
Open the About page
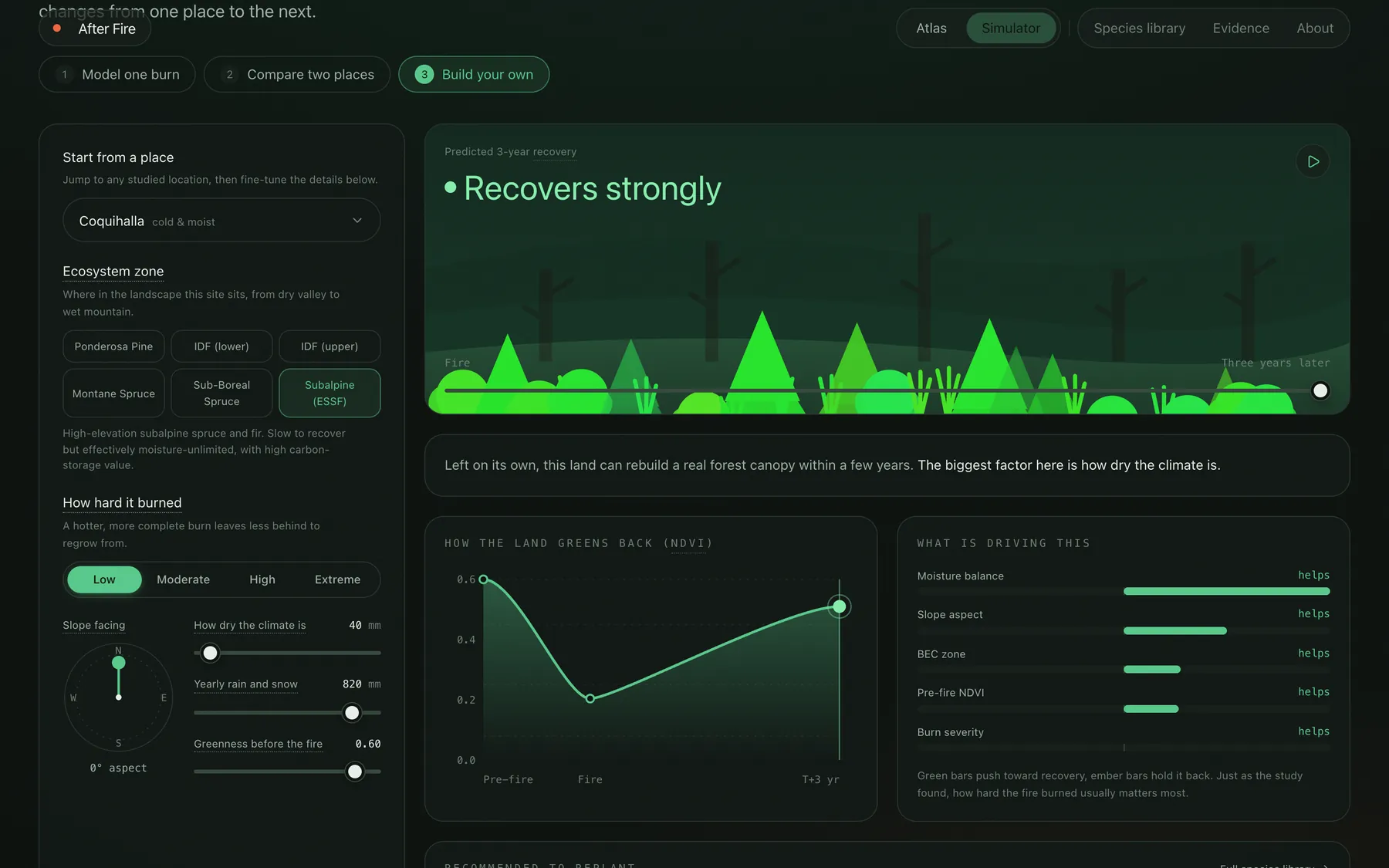click(x=1315, y=29)
